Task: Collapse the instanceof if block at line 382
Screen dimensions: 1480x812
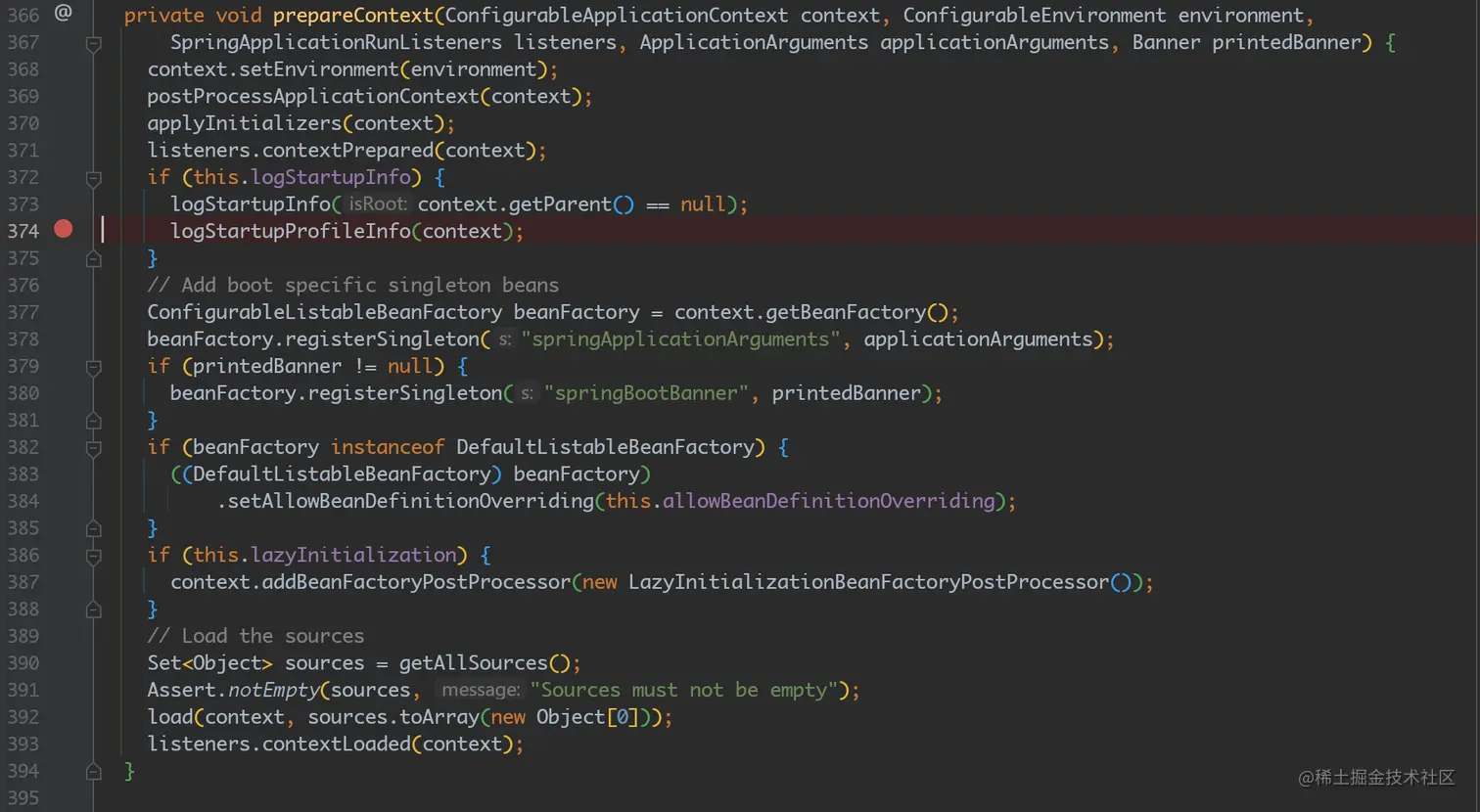Action: click(x=94, y=448)
